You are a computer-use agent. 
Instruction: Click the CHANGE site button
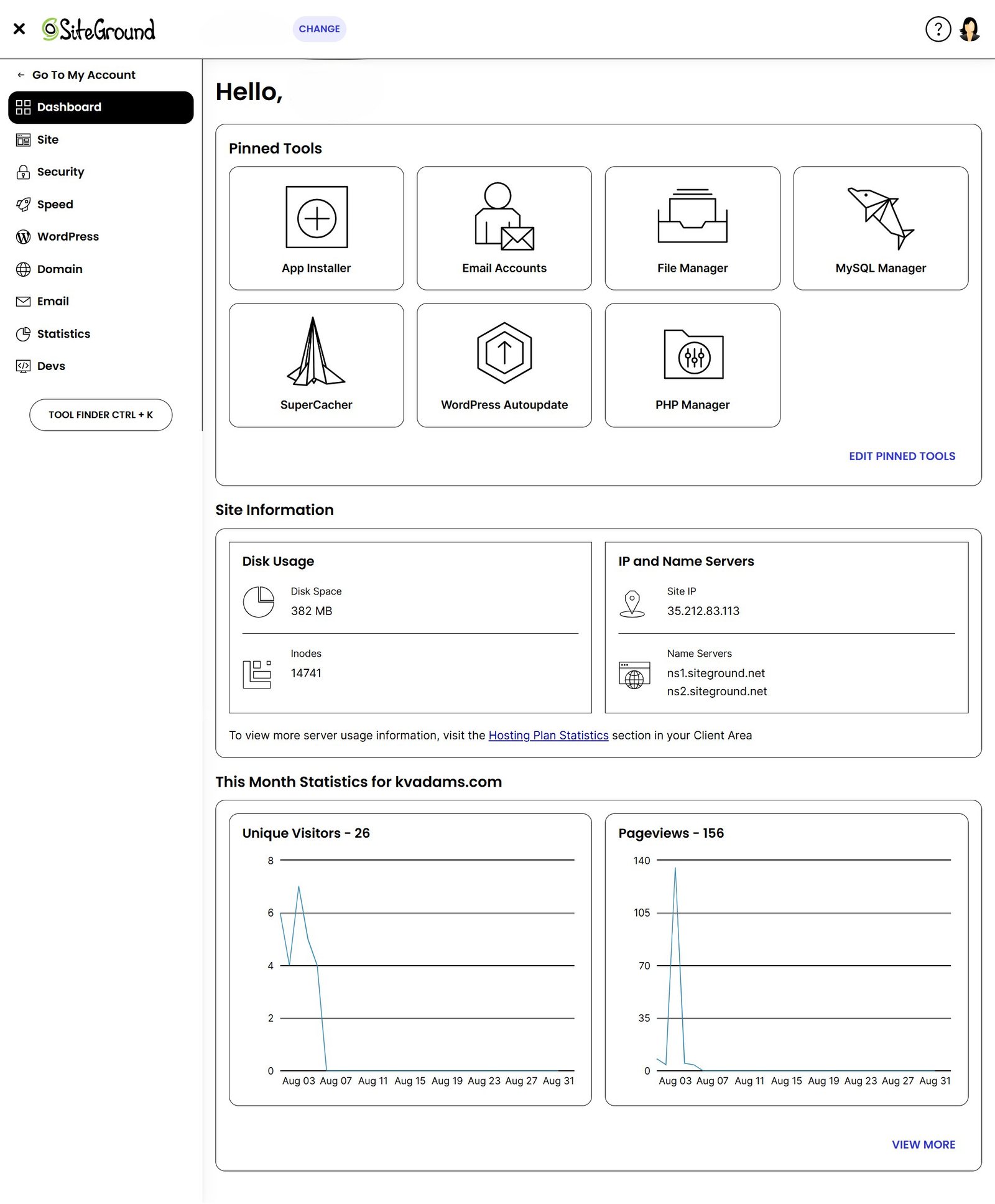(x=319, y=29)
